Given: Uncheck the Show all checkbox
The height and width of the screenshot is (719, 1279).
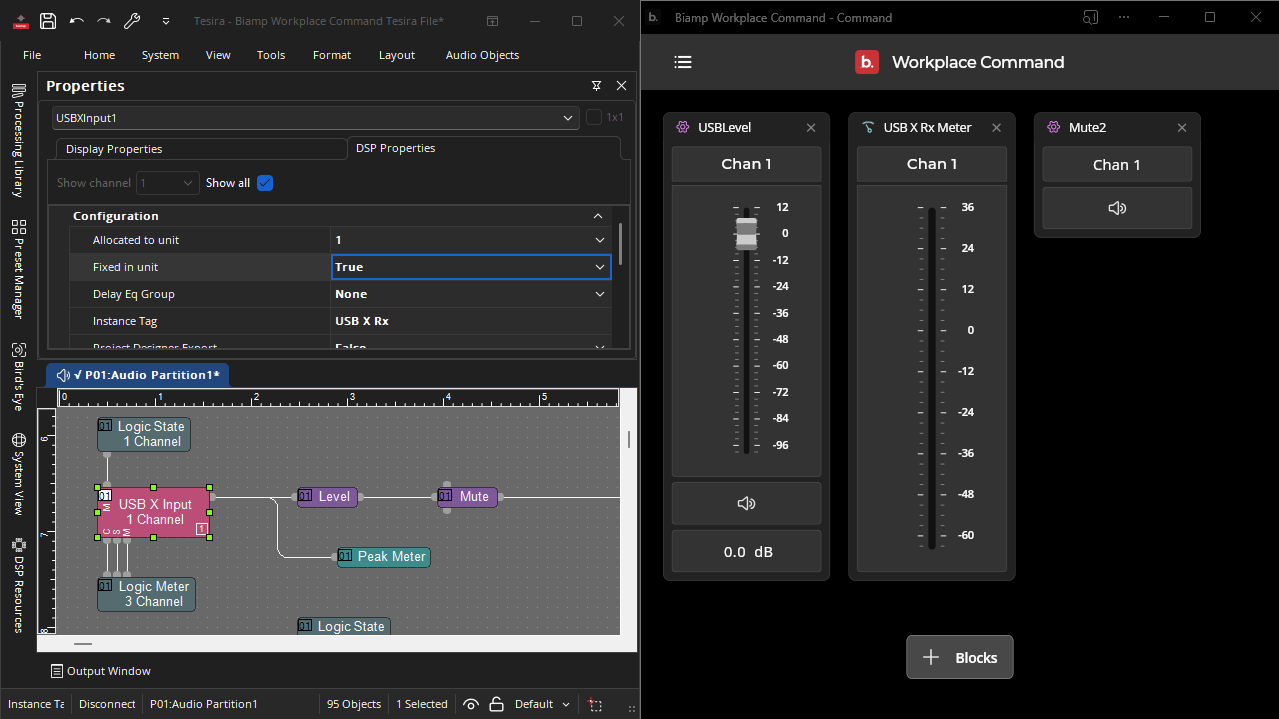Looking at the screenshot, I should point(265,183).
